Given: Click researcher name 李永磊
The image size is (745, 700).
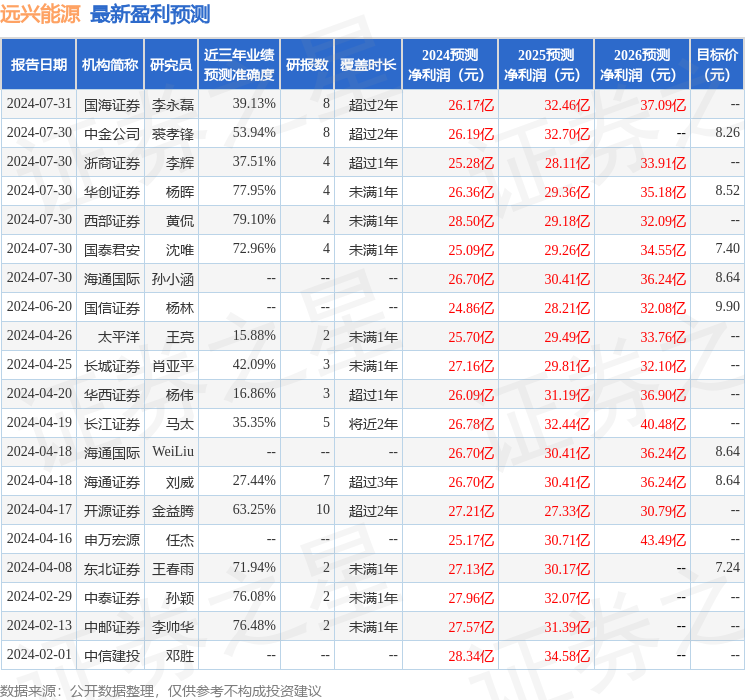Looking at the screenshot, I should coord(173,105).
